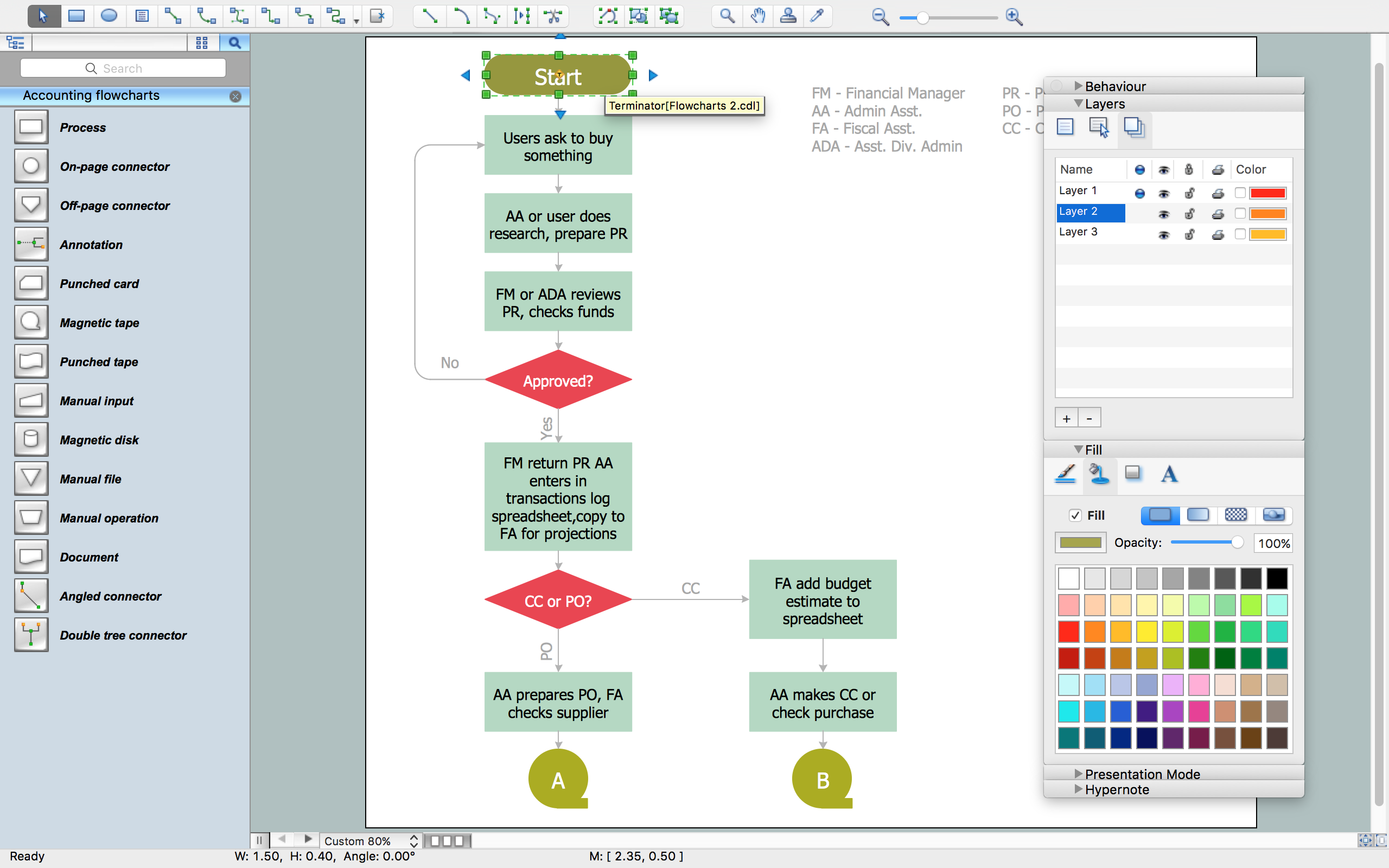Enable the Fill checkbox
This screenshot has width=1389, height=868.
pyautogui.click(x=1075, y=514)
